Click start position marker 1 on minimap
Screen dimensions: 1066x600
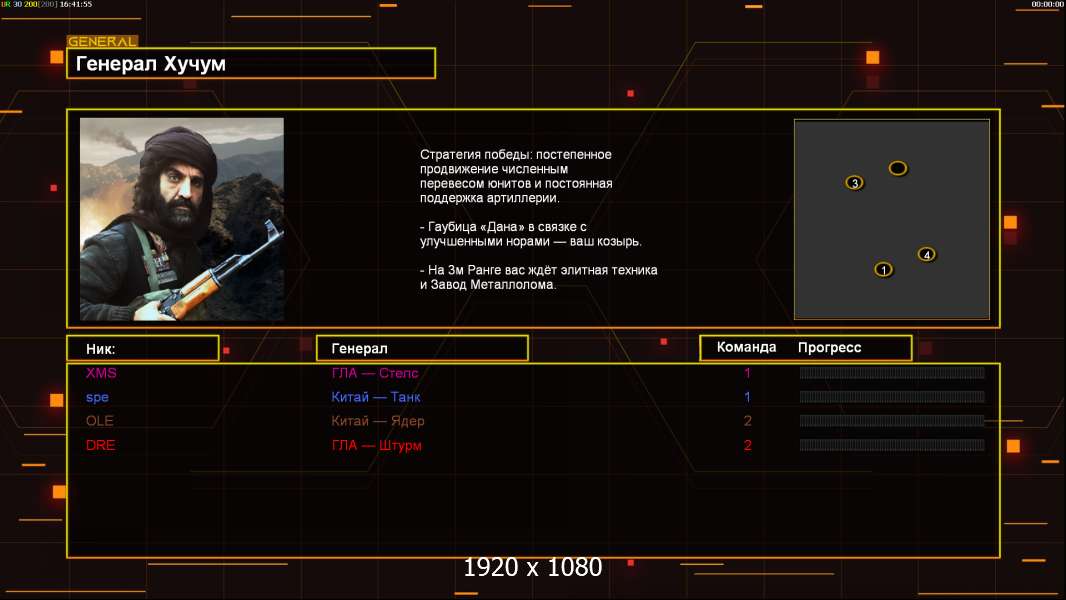(883, 270)
